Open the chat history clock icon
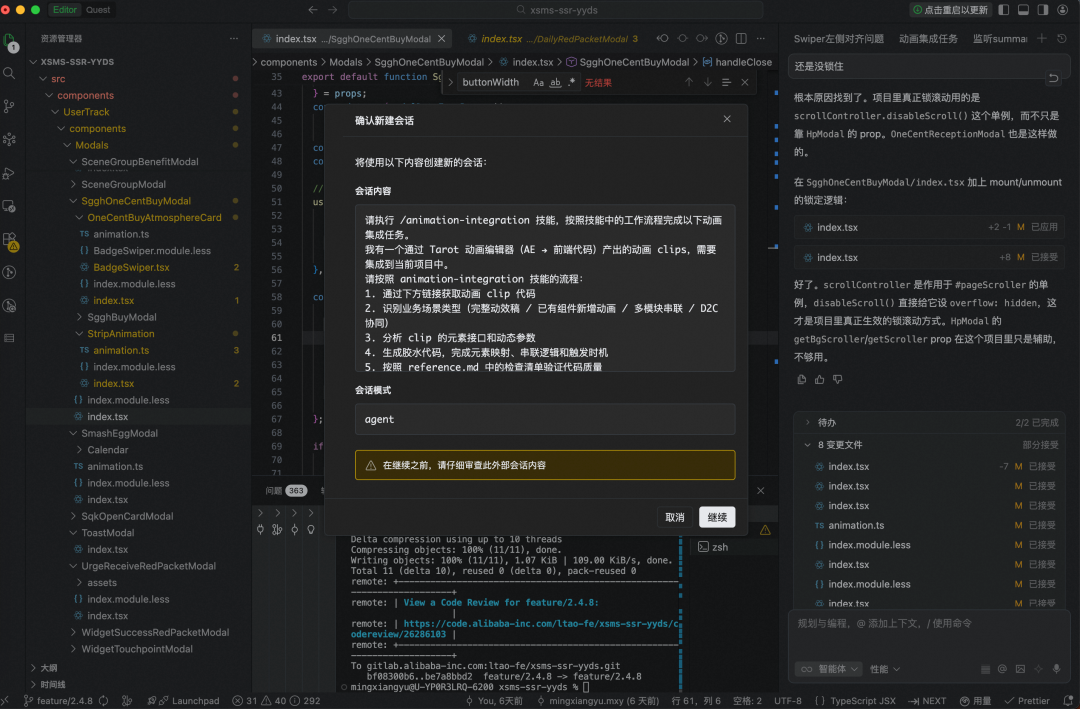Image resolution: width=1080 pixels, height=709 pixels. click(x=1061, y=39)
